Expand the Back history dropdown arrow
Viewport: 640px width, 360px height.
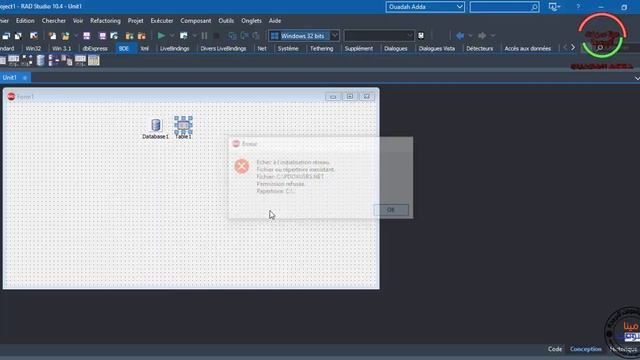coord(470,36)
